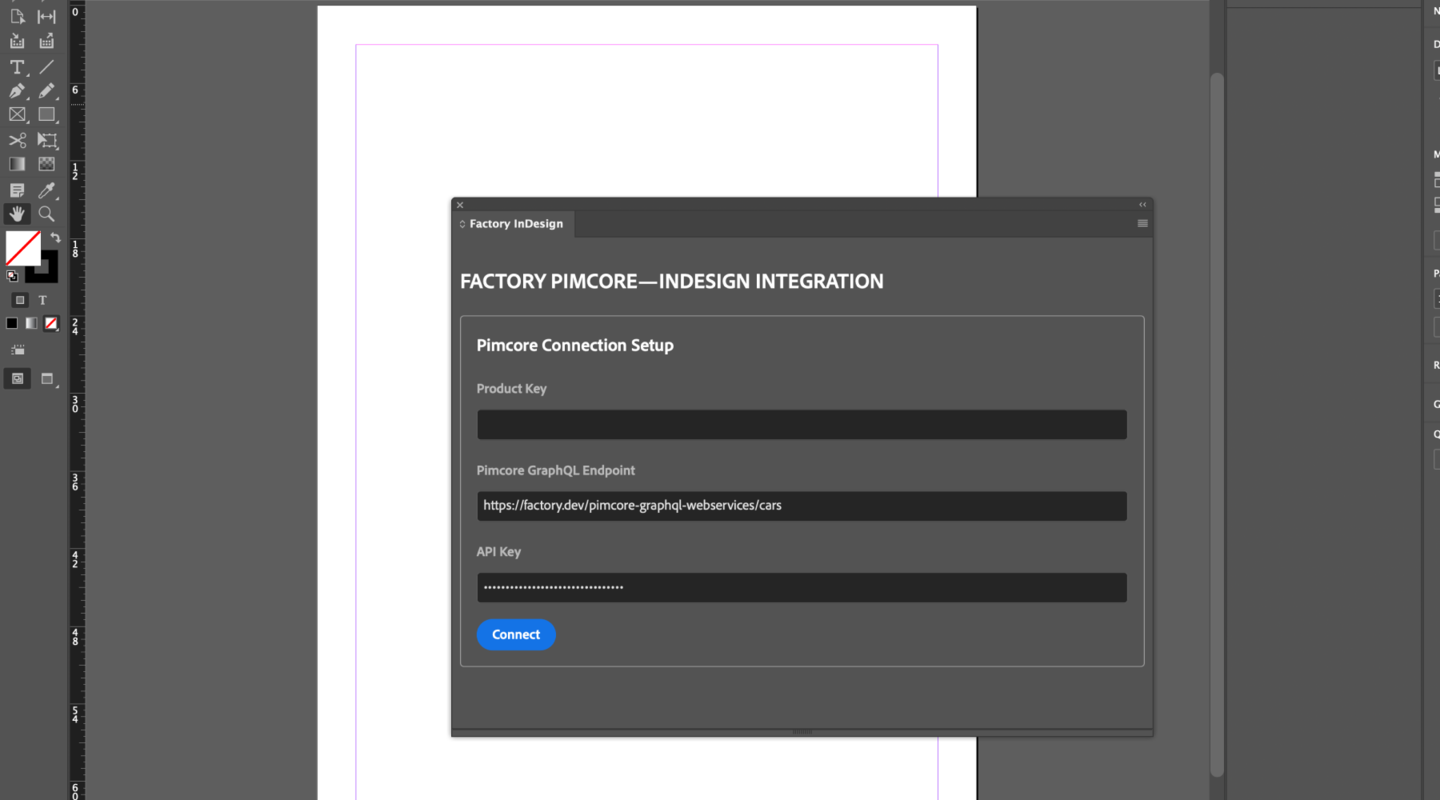Select the Pencil tool
This screenshot has width=1440, height=800.
pyautogui.click(x=47, y=91)
